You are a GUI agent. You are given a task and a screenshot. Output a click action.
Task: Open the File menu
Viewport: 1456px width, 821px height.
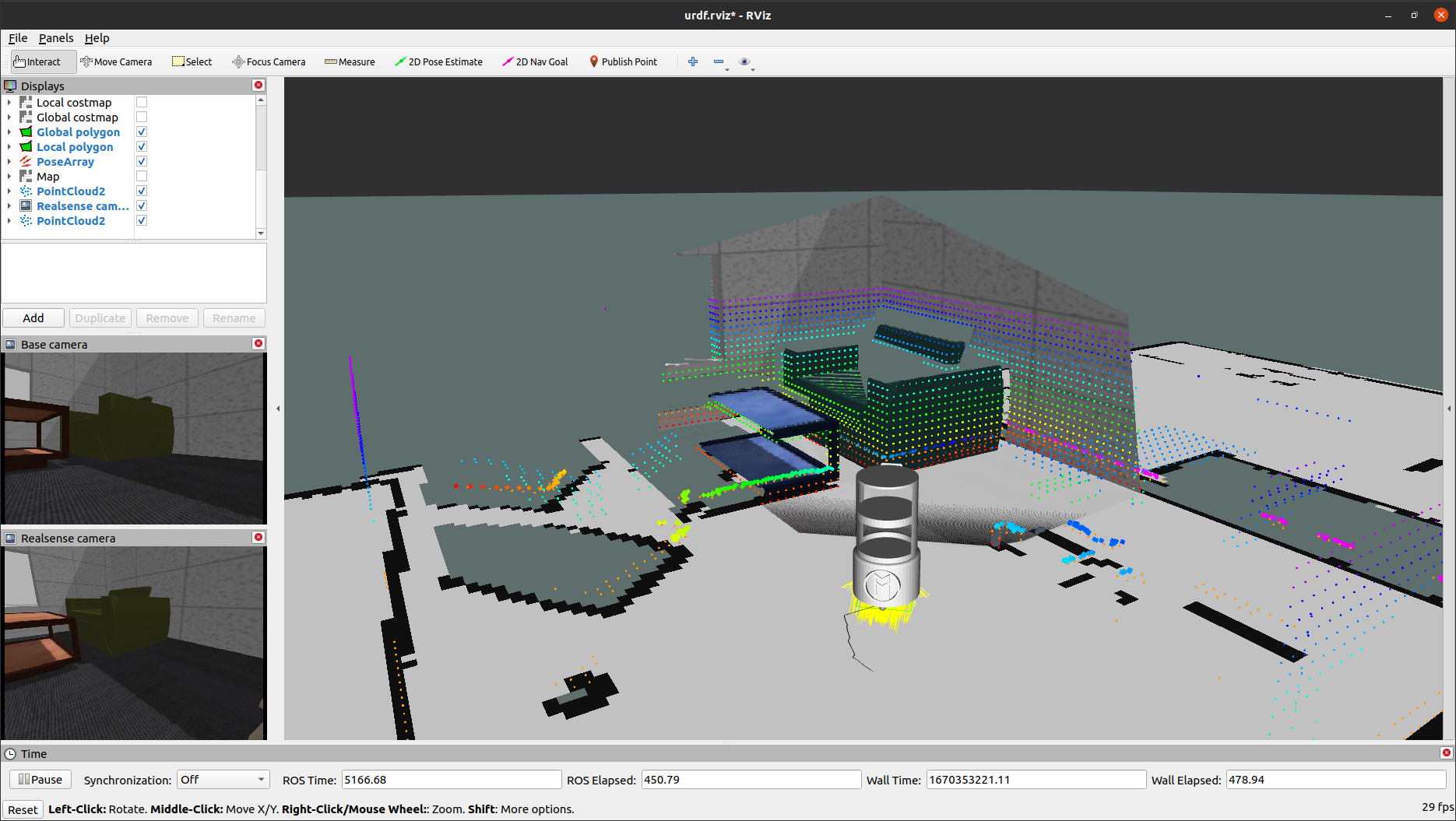pos(18,37)
